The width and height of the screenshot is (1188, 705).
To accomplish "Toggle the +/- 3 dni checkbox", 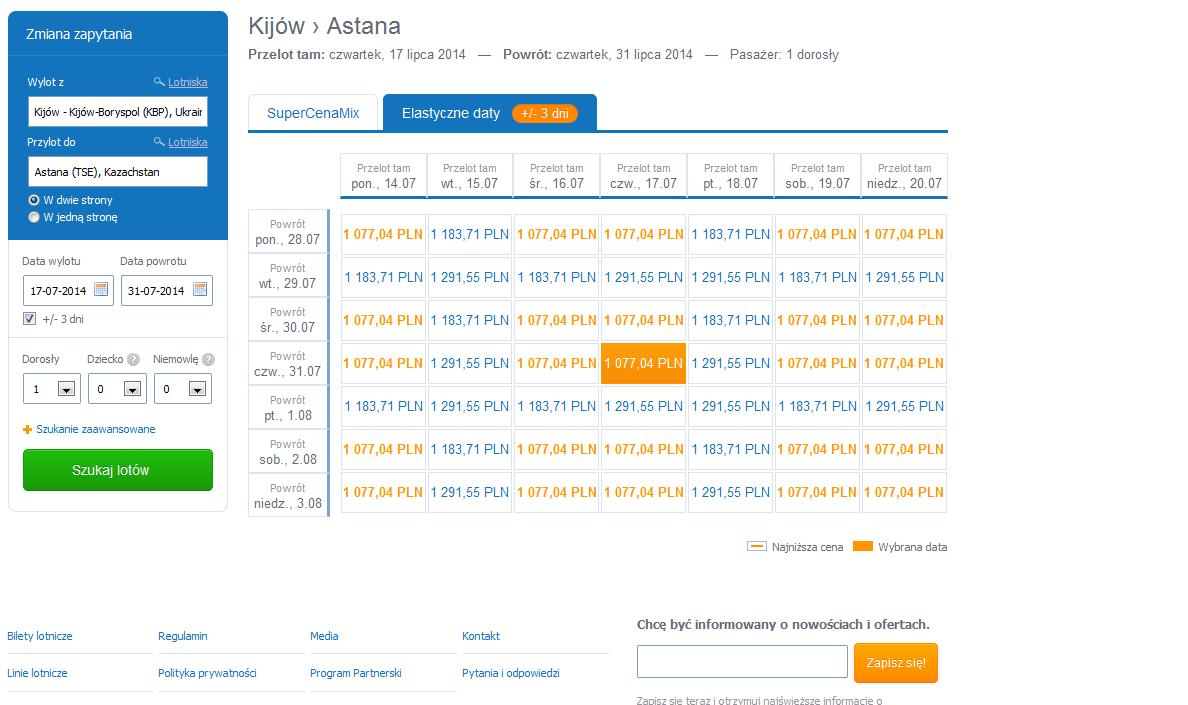I will (30, 319).
